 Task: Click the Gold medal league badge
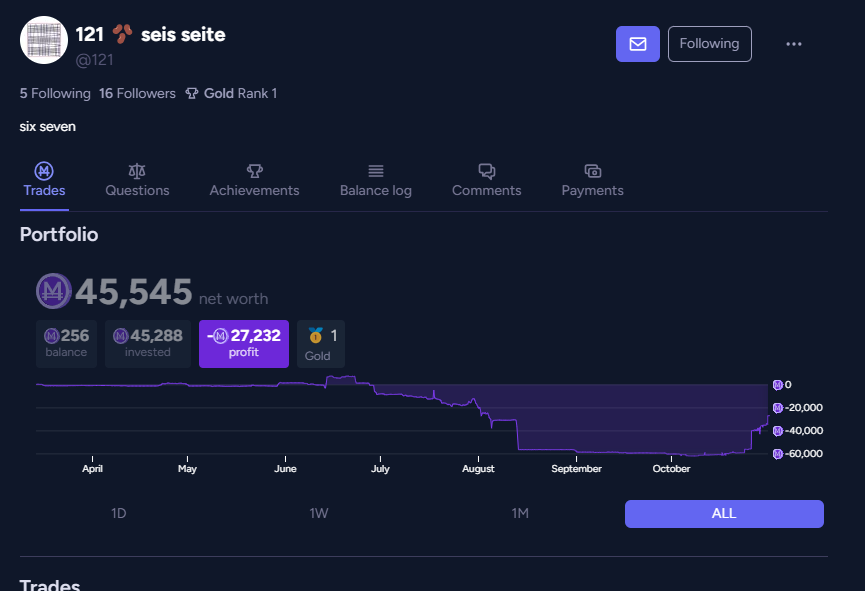coord(320,343)
